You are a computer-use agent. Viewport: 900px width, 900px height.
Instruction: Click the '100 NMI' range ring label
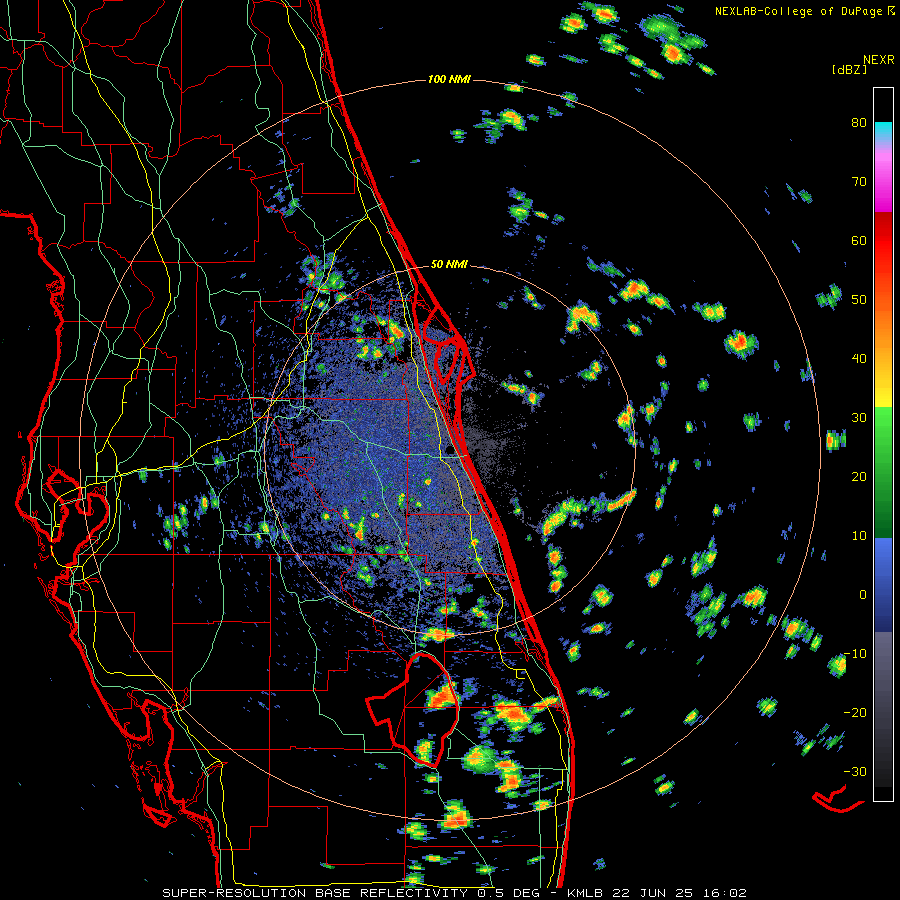click(x=449, y=79)
